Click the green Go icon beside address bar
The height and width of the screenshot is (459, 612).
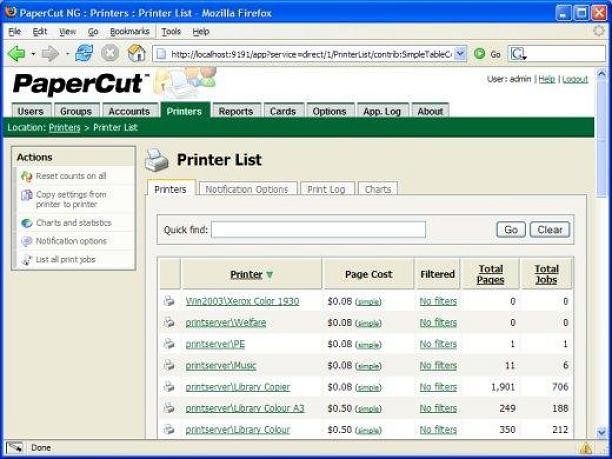[x=479, y=54]
